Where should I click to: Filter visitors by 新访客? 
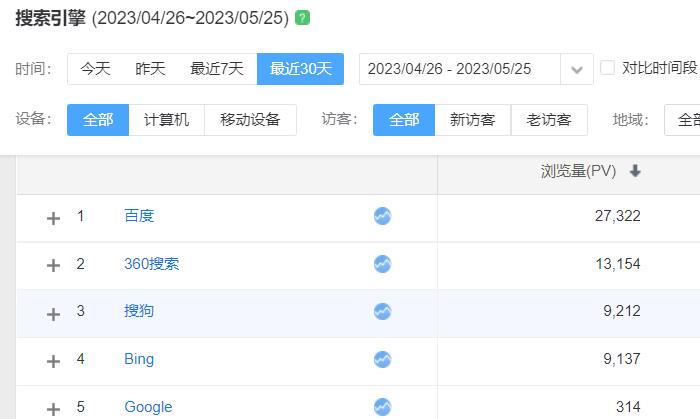pyautogui.click(x=472, y=120)
